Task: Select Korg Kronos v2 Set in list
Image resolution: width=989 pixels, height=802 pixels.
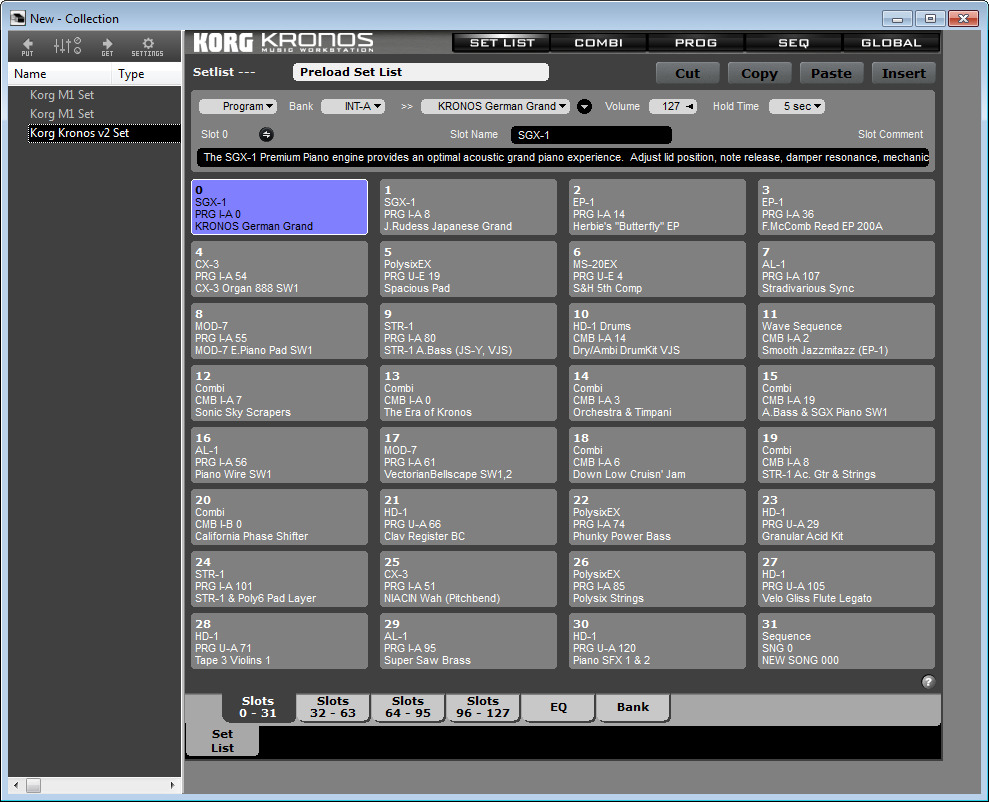Action: tap(104, 133)
